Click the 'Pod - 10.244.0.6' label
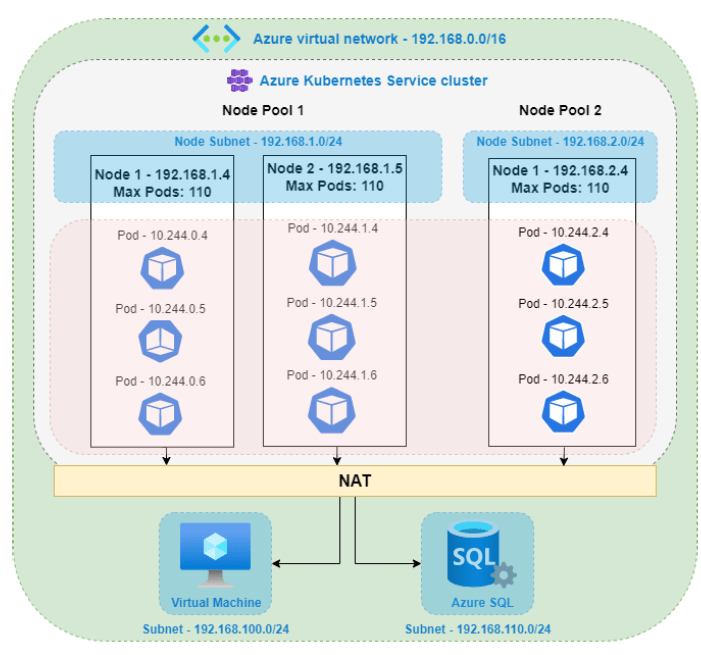The height and width of the screenshot is (655, 701). click(160, 381)
